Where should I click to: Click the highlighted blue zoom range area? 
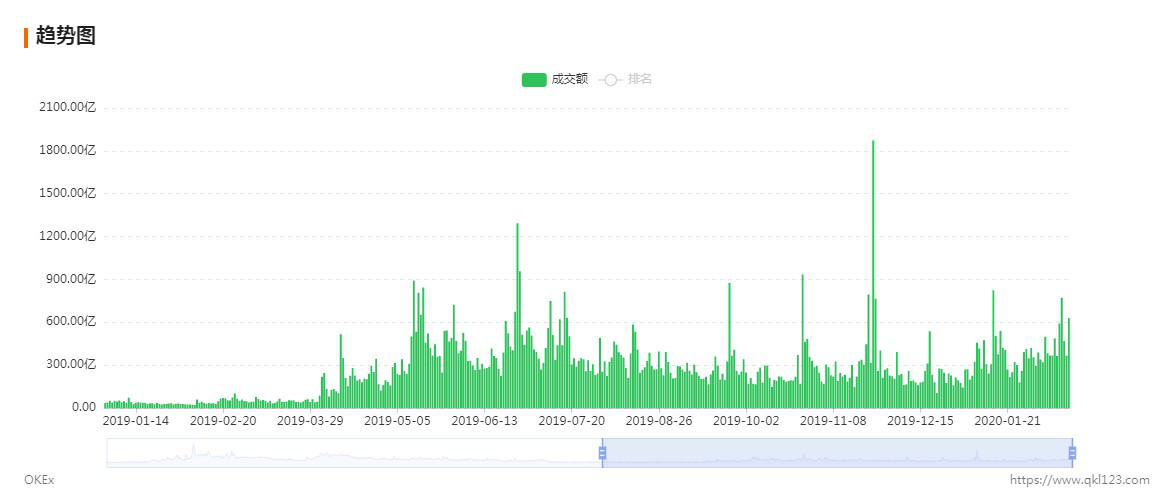[x=837, y=453]
